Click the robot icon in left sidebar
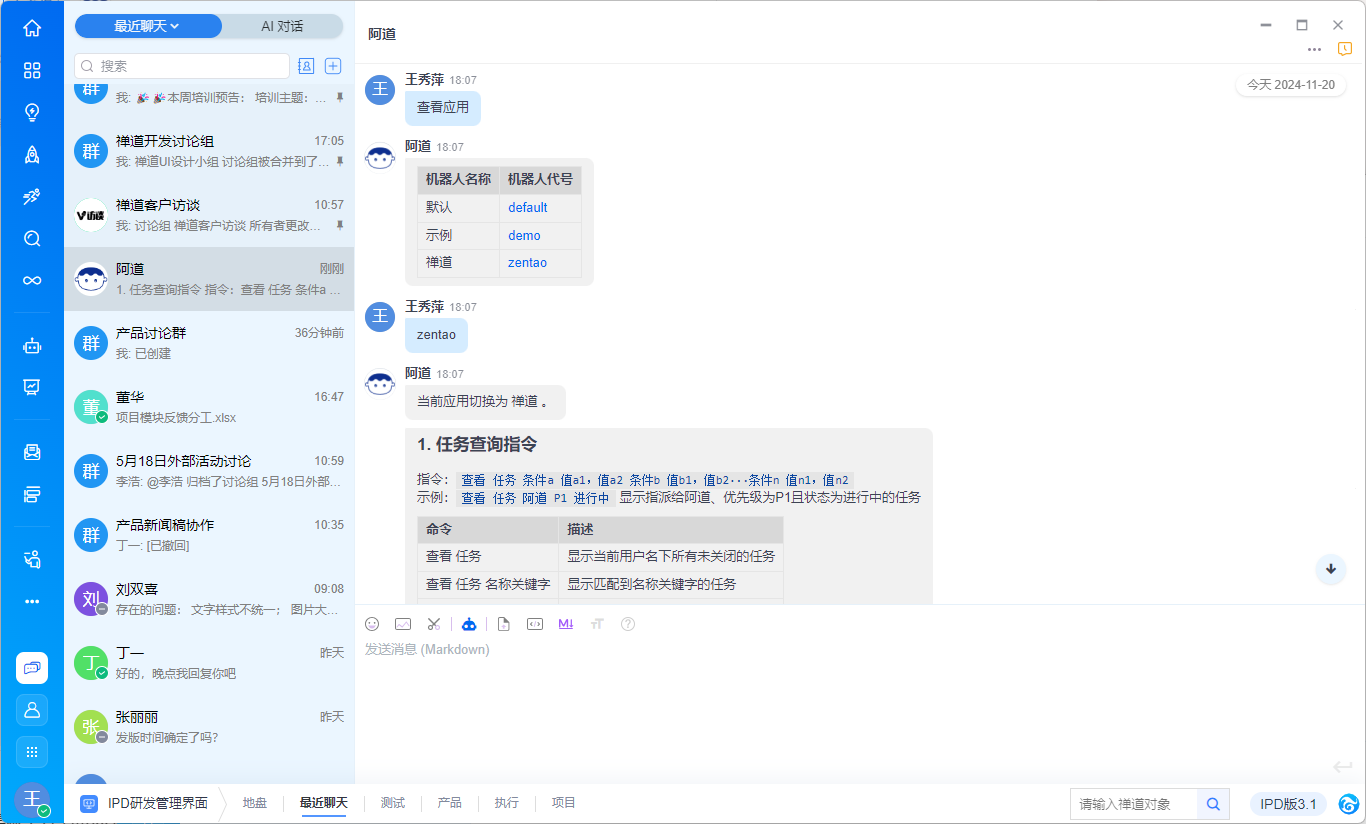The image size is (1366, 824). tap(32, 346)
